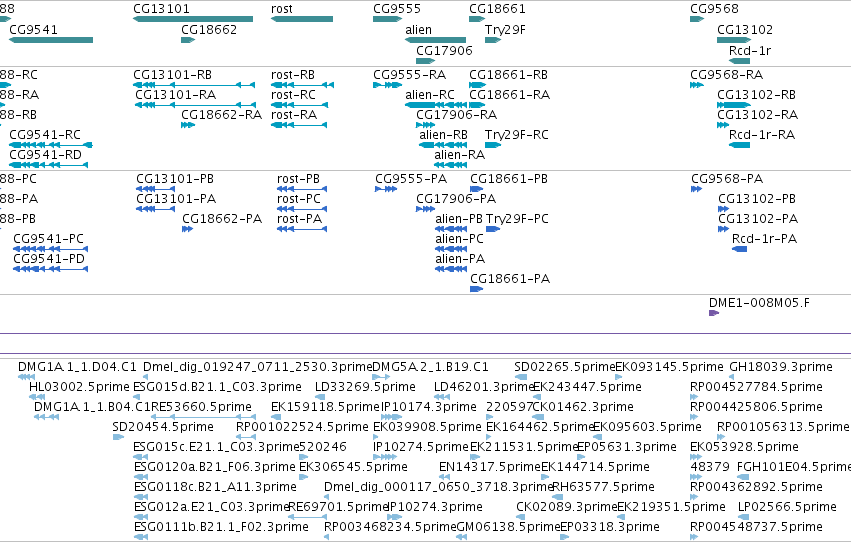The image size is (851, 542).
Task: Select transcript CG13101-RB
Action: point(194,85)
